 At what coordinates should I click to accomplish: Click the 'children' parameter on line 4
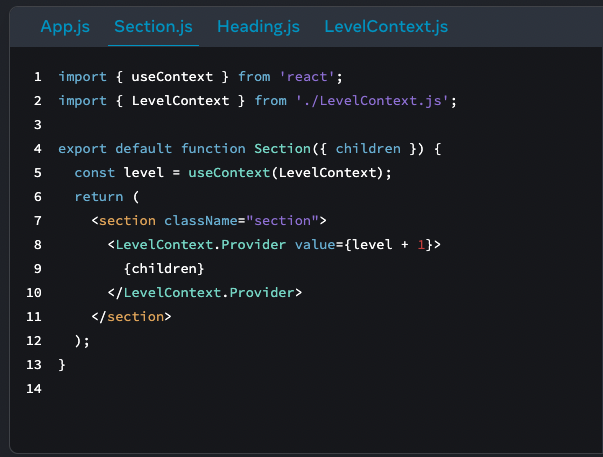click(368, 148)
